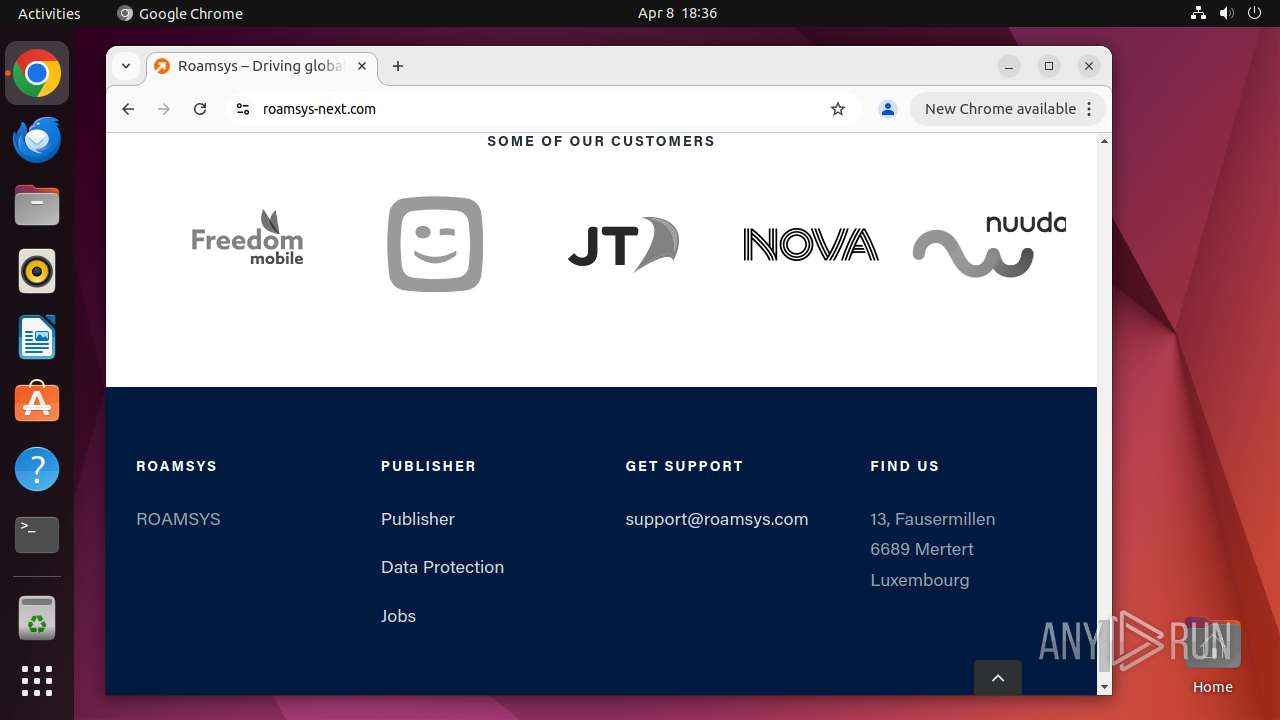Open the network status tray icon

(x=1199, y=13)
